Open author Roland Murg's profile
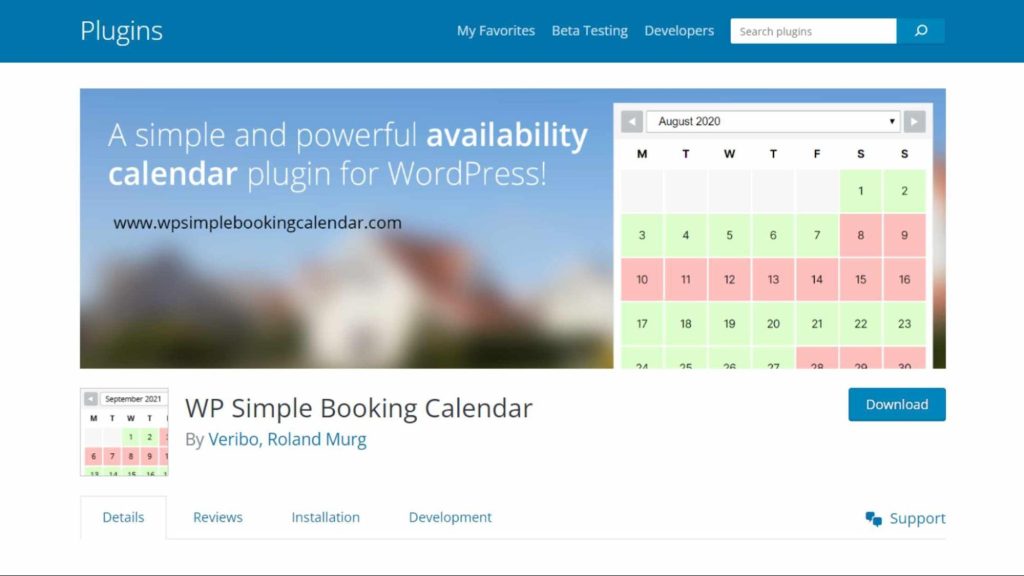The image size is (1024, 576). (317, 440)
